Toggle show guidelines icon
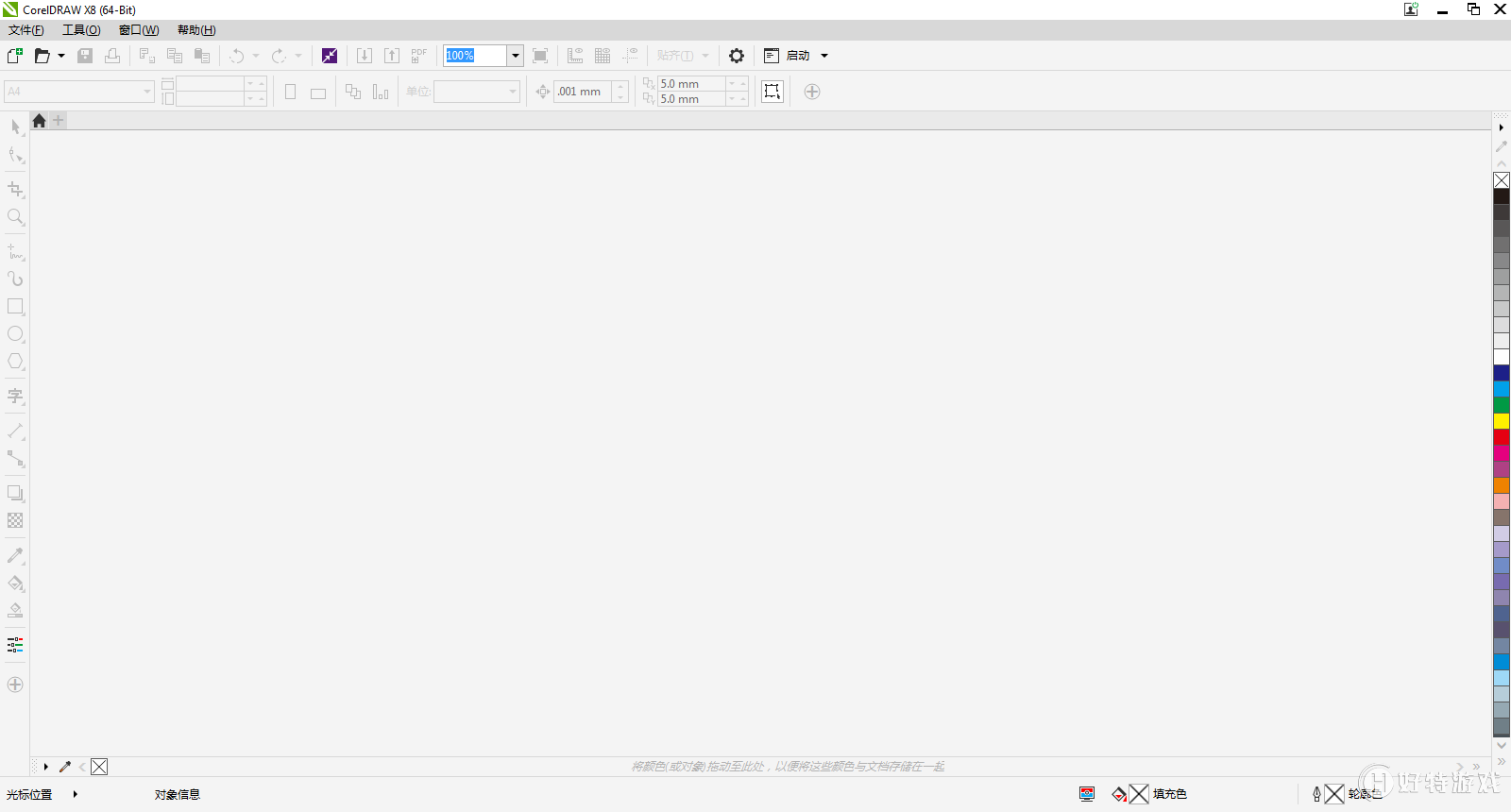 click(x=630, y=56)
